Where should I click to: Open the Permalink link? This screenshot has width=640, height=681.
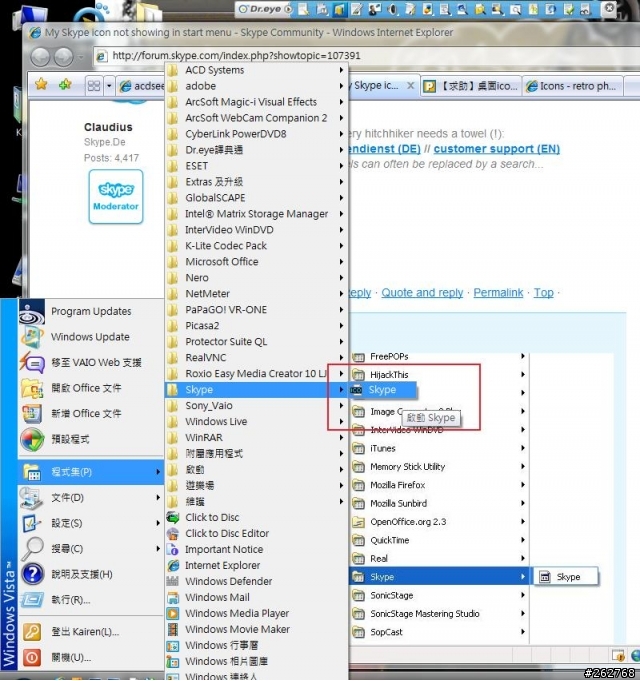[x=498, y=293]
